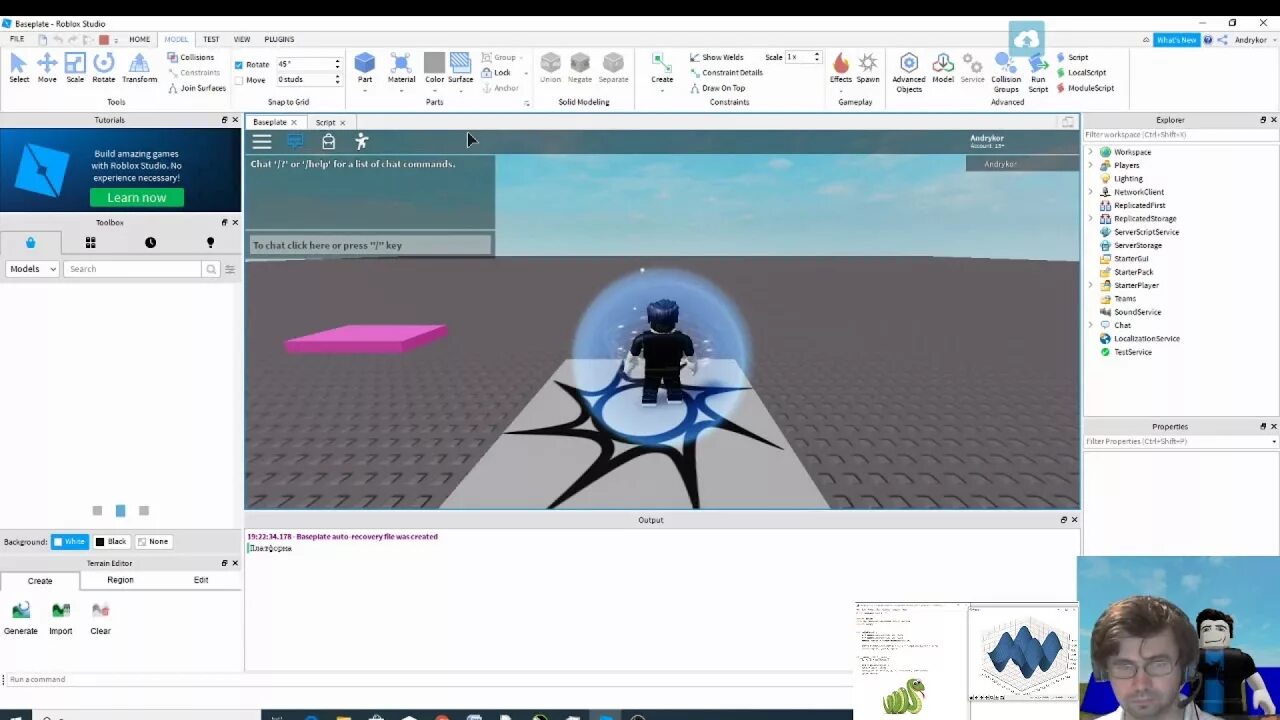
Task: Open the Toolbox Creations lightbulb tab
Action: (210, 242)
